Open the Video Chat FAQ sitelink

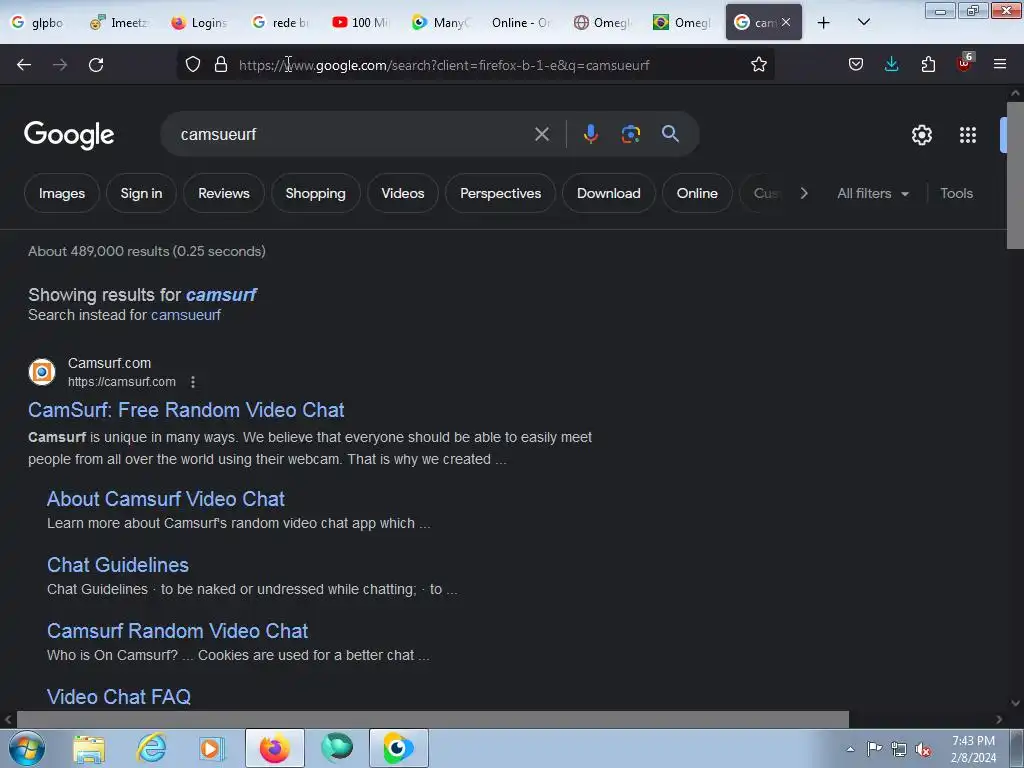tap(119, 697)
